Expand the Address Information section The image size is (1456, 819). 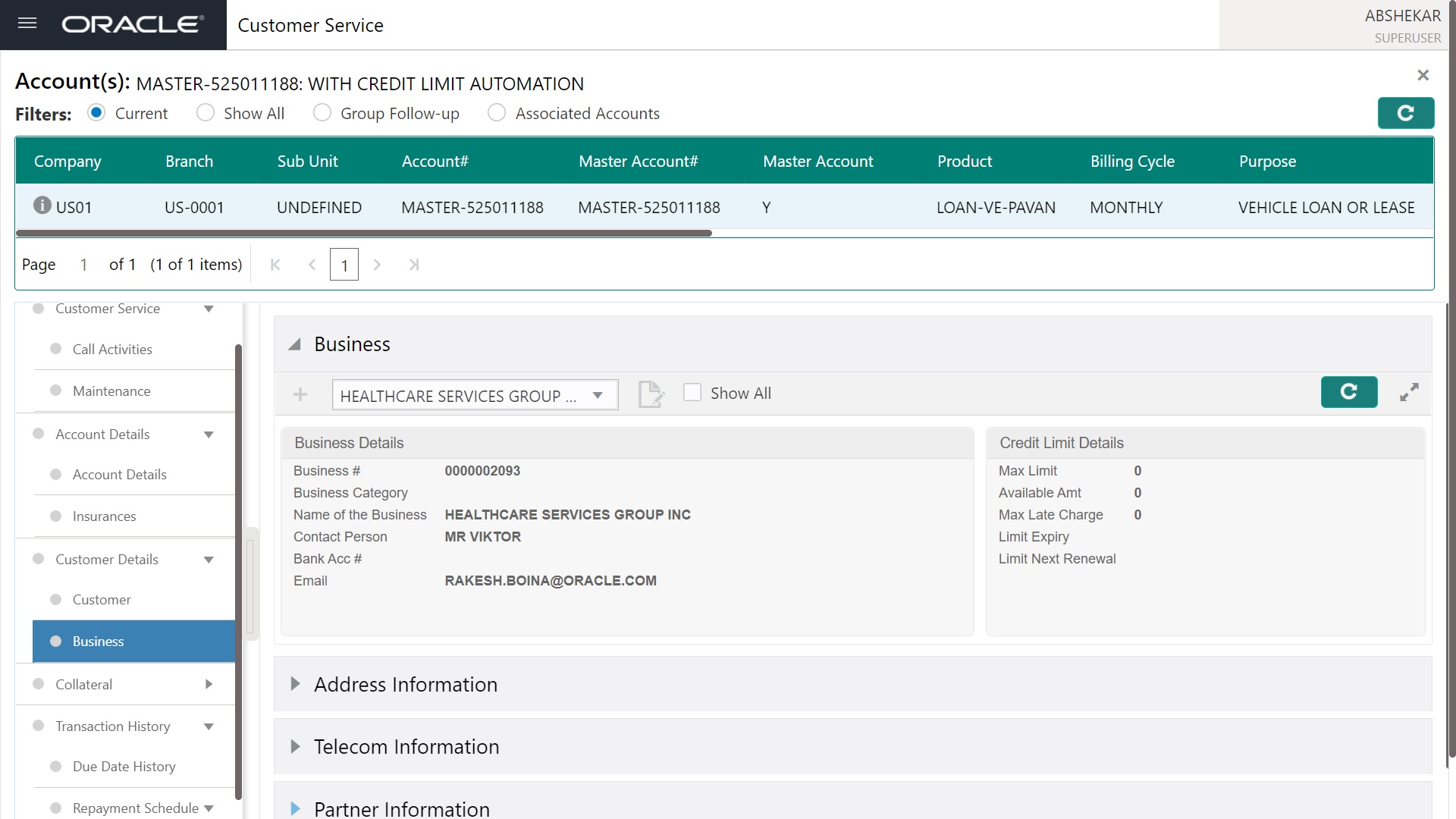click(296, 684)
